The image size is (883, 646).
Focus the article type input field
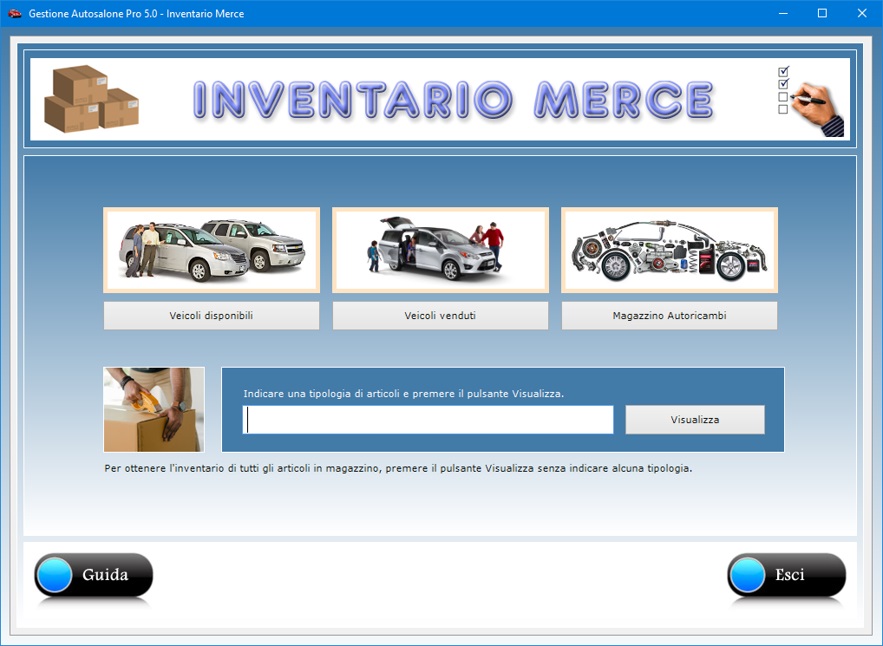(428, 420)
